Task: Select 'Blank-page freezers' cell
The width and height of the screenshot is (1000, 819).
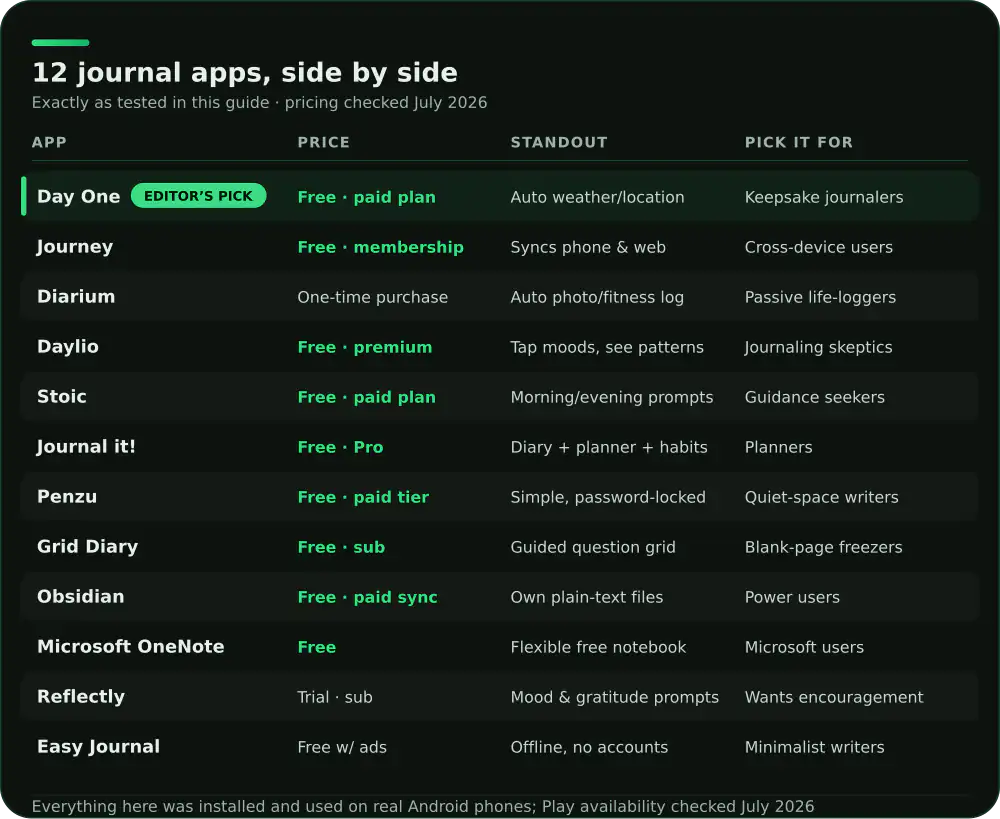Action: 823,547
